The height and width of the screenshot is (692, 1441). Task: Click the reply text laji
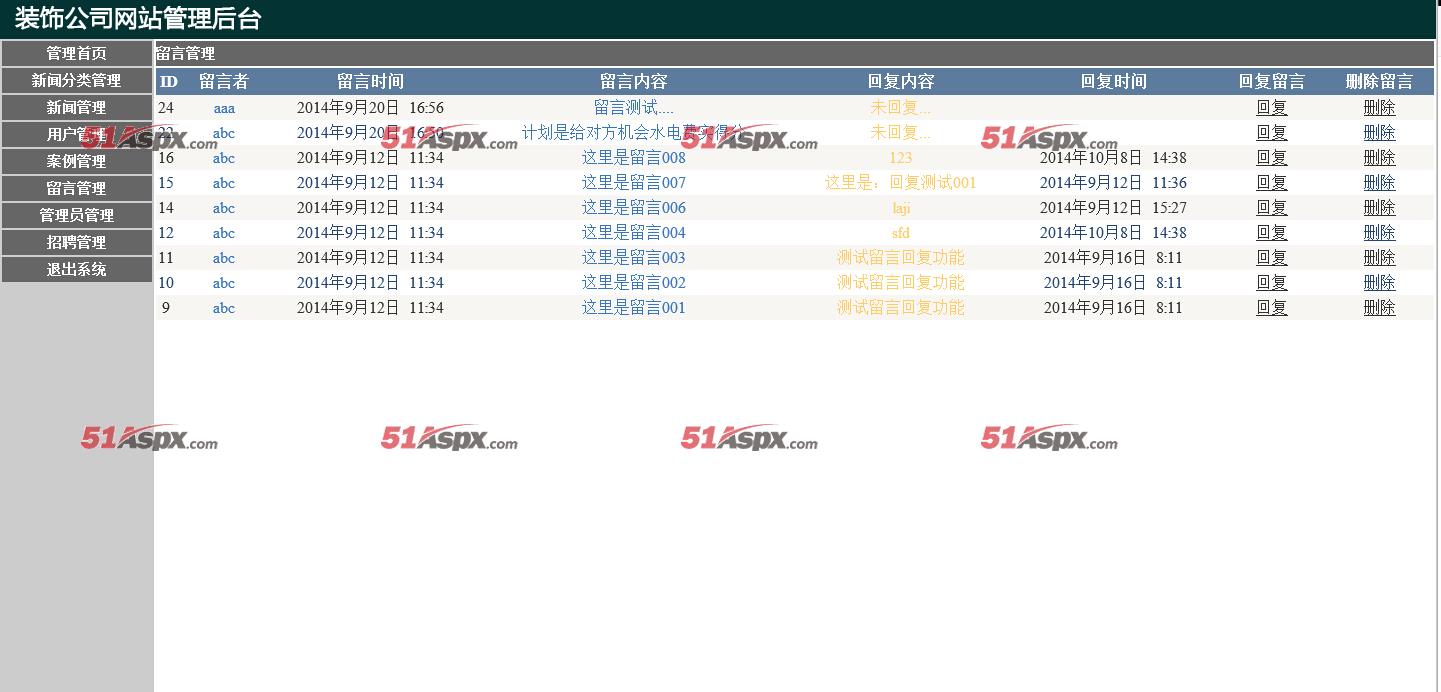click(x=901, y=207)
